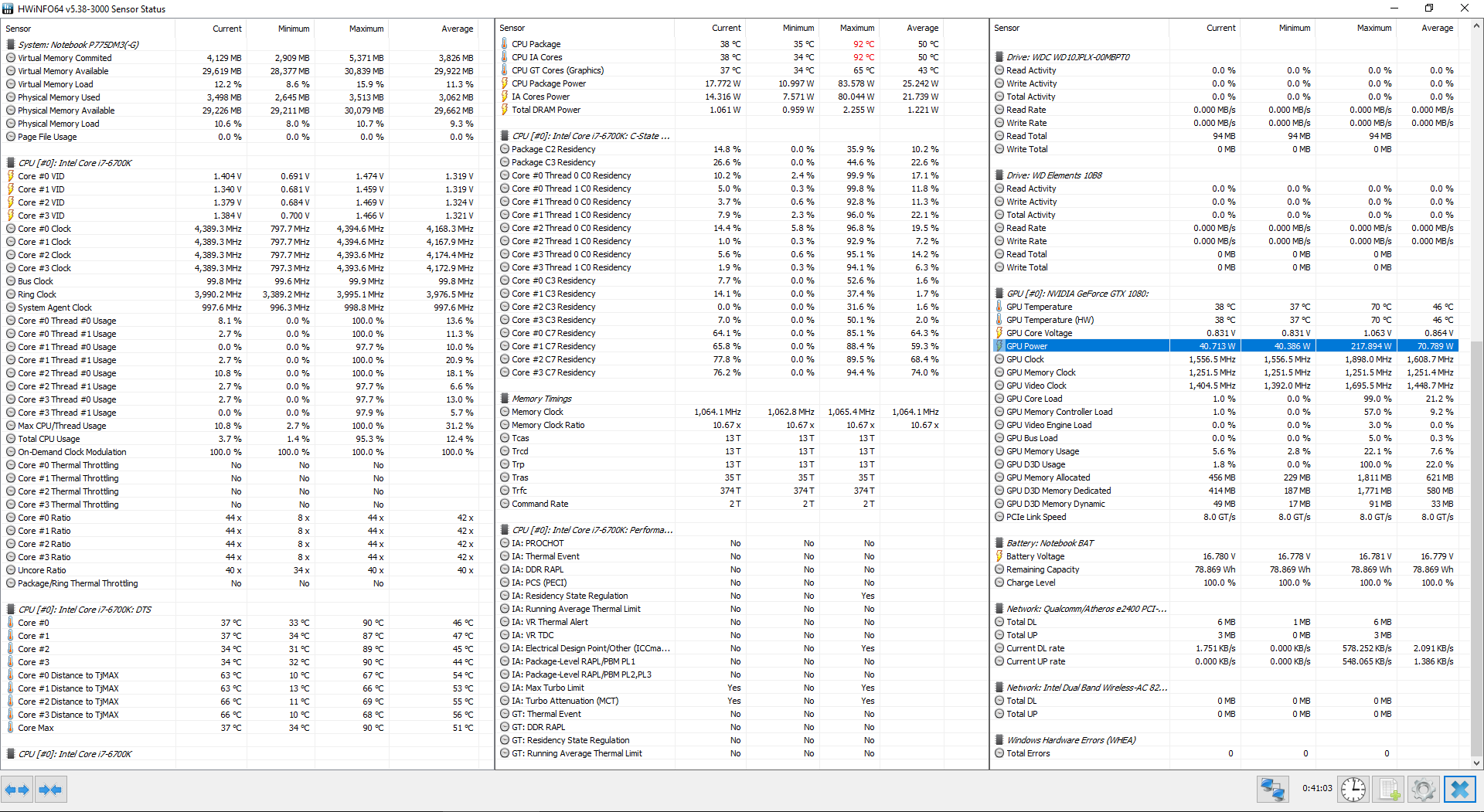This screenshot has width=1484, height=812.
Task: Select the Physical Memory Load row
Action: click(x=240, y=124)
